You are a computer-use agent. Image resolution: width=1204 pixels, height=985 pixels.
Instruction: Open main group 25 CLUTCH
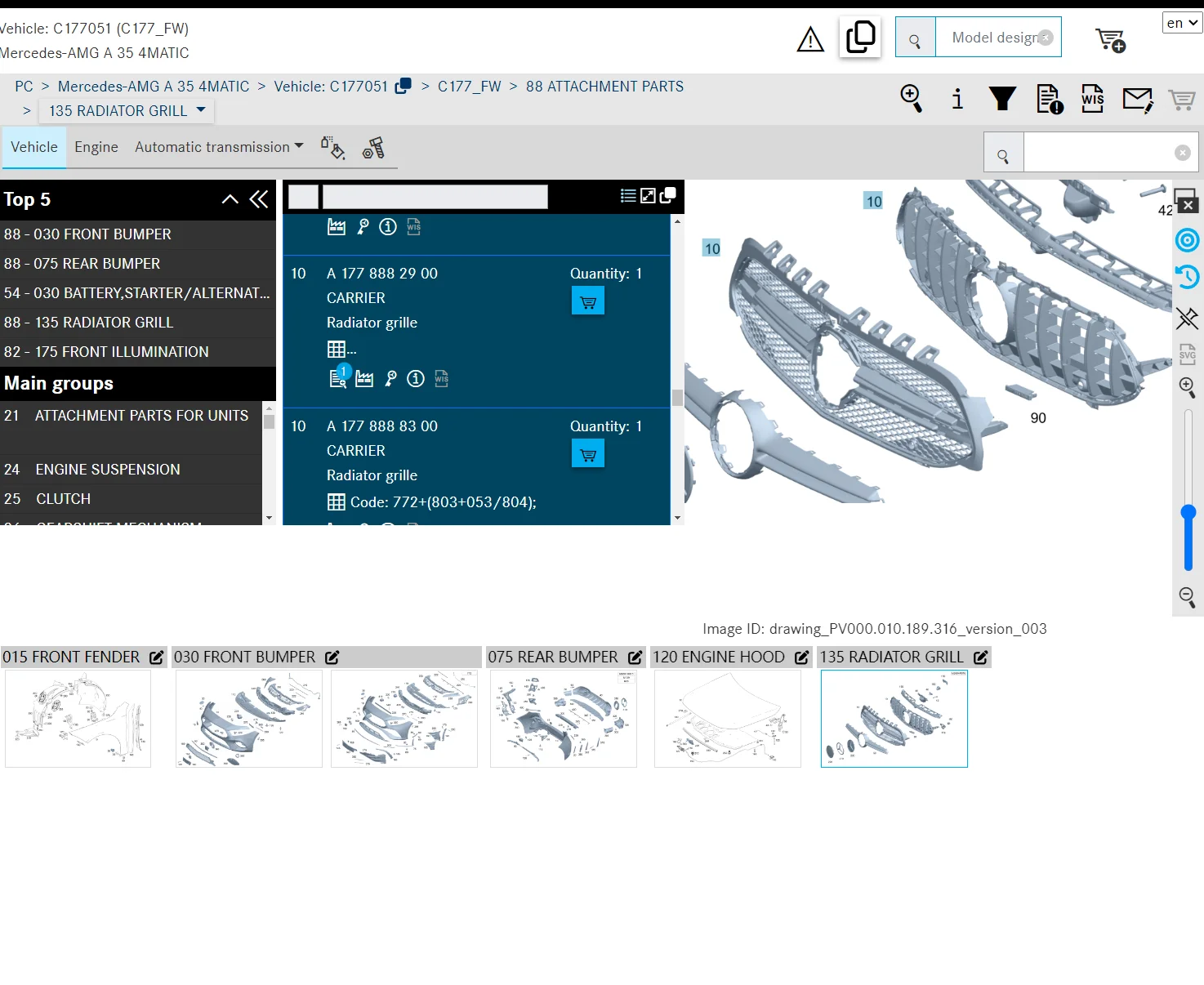(x=131, y=499)
